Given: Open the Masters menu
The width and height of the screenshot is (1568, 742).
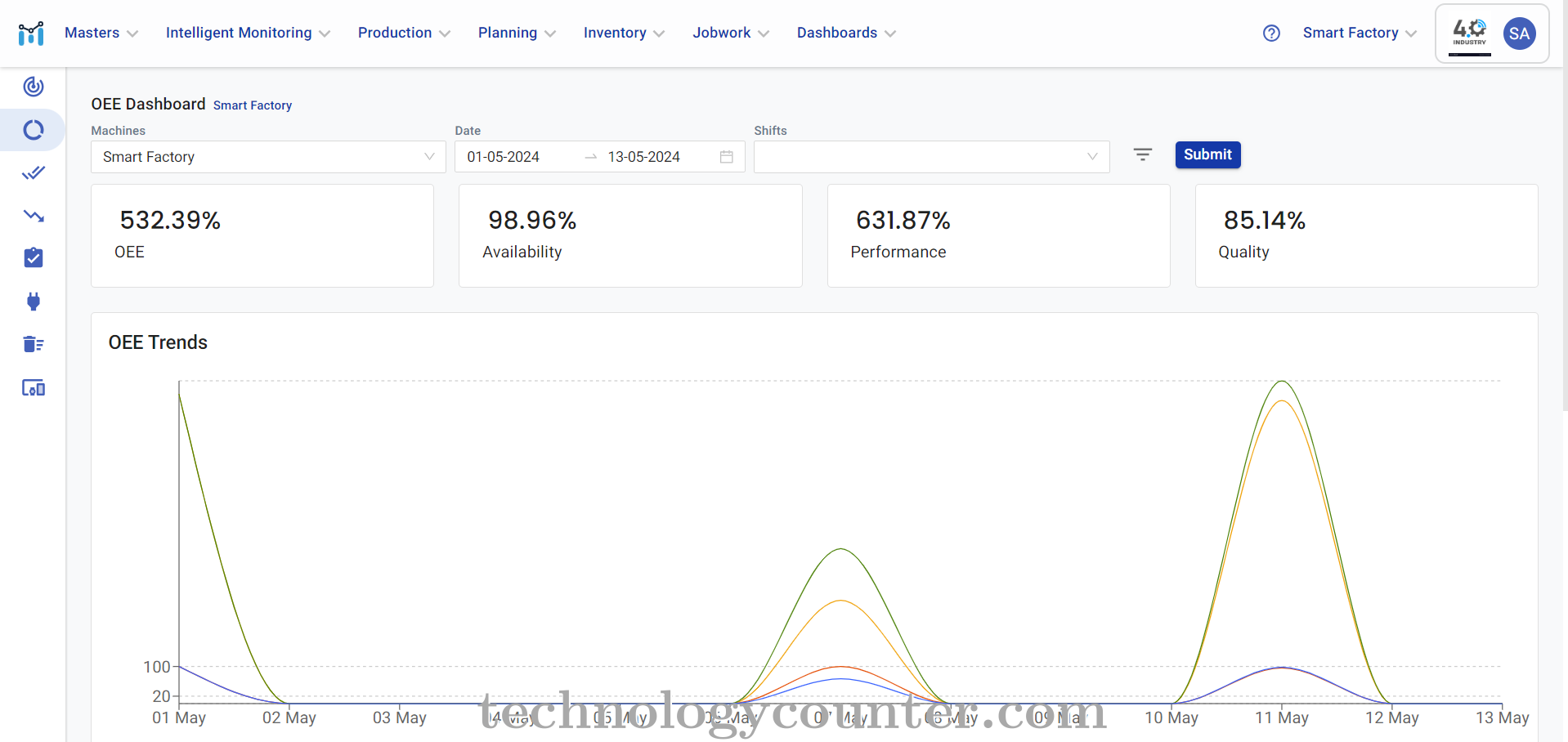Looking at the screenshot, I should pos(101,33).
